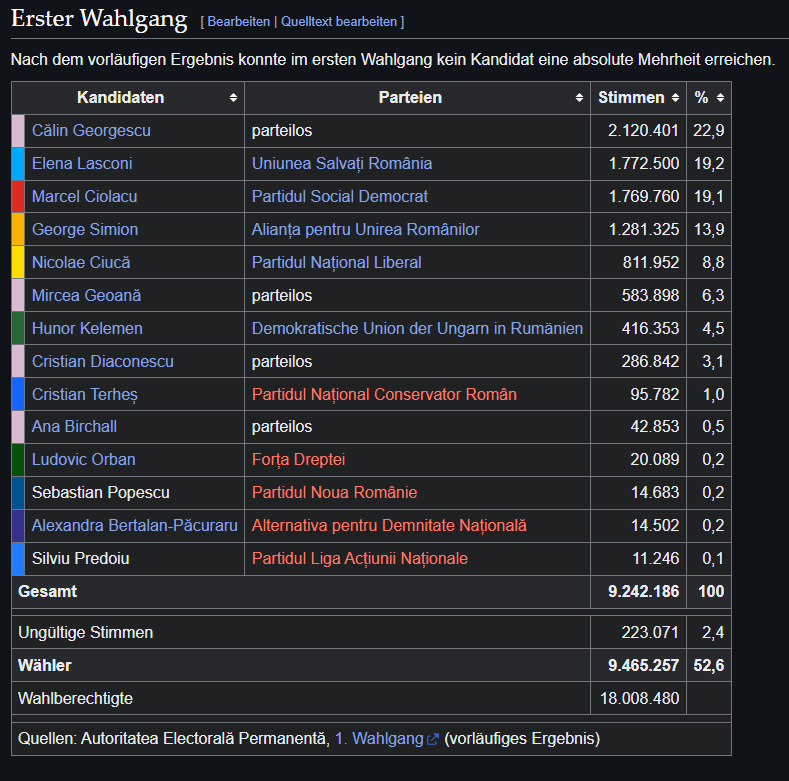Open Cristian Diaconescu article

(103, 361)
